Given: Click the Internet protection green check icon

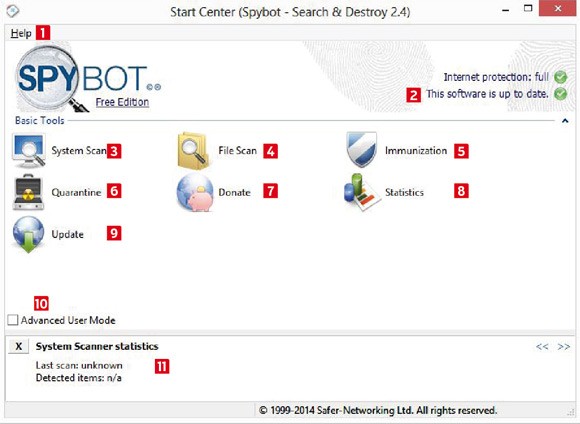Looking at the screenshot, I should pos(561,77).
